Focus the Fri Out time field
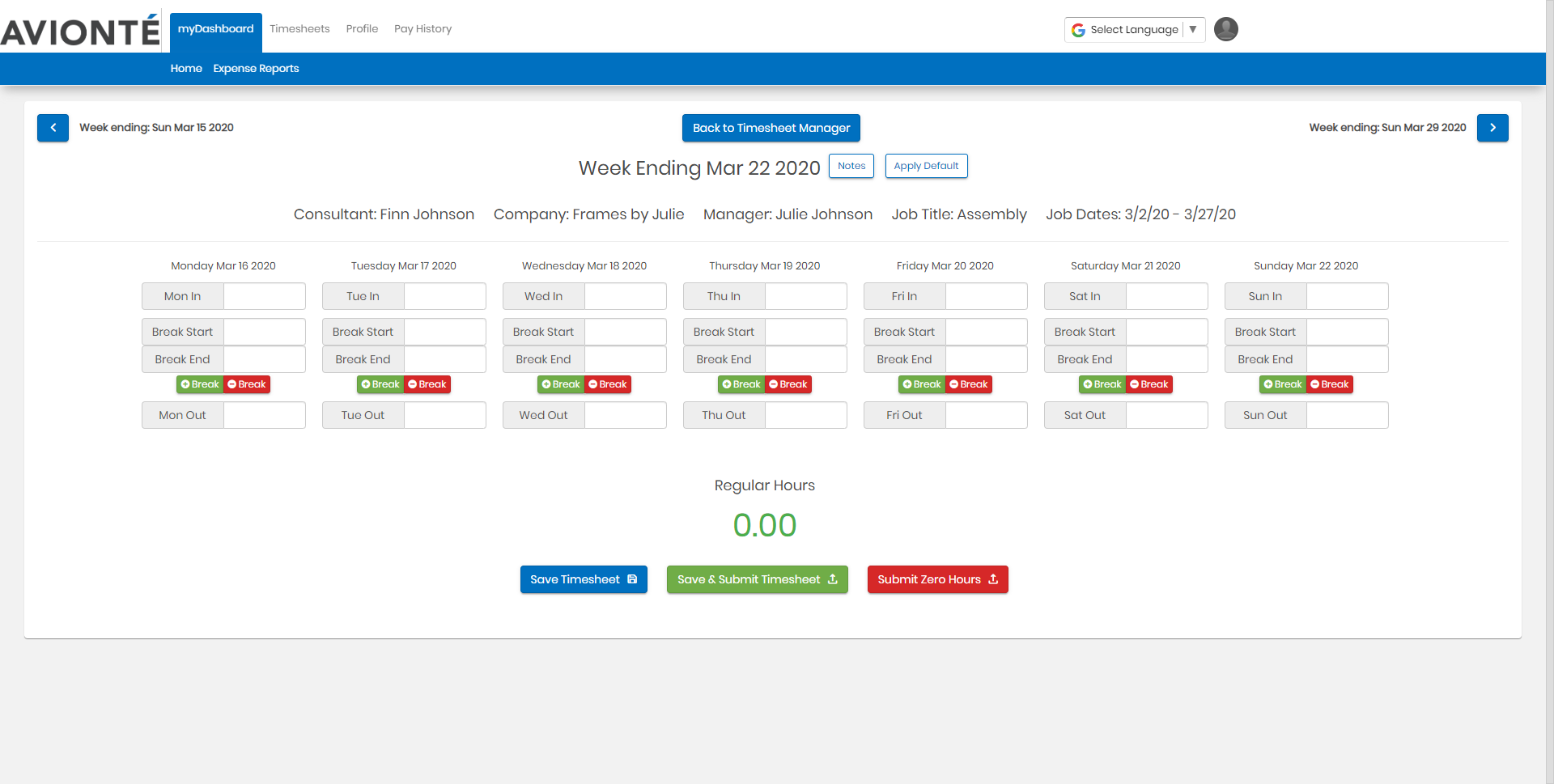Screen dimensions: 1554x784 point(987,415)
